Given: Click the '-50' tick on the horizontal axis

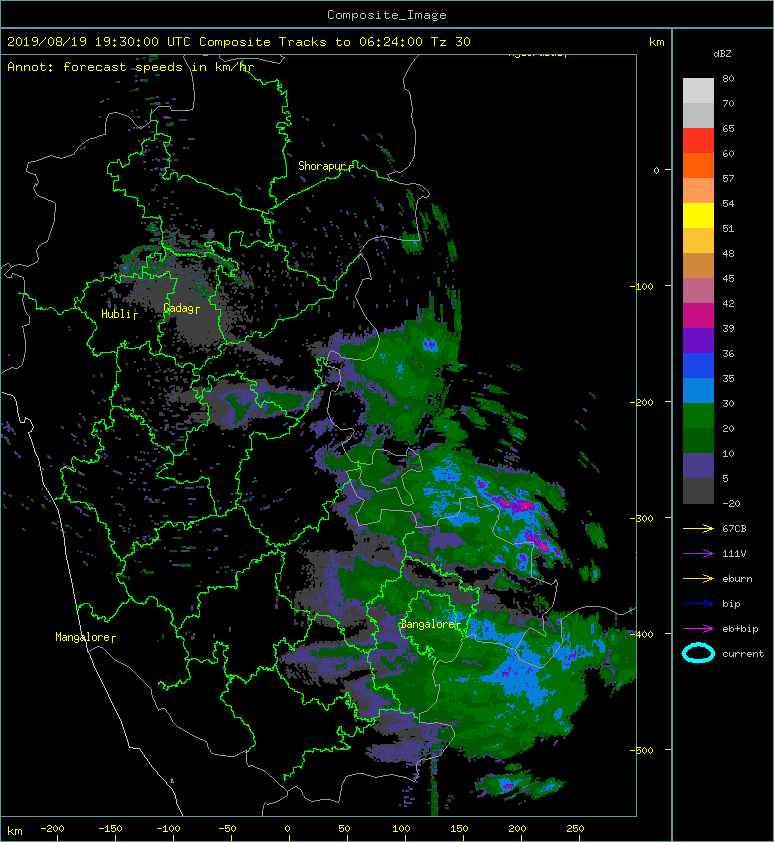Looking at the screenshot, I should pos(227,829).
